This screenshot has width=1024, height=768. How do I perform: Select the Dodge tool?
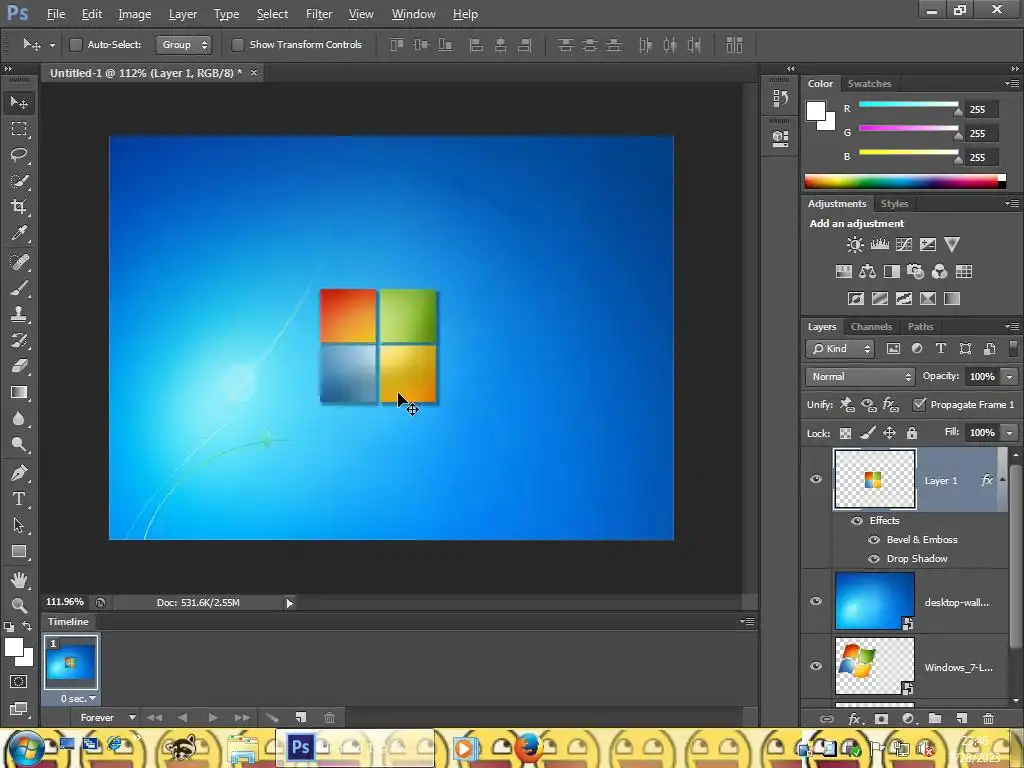coord(19,445)
